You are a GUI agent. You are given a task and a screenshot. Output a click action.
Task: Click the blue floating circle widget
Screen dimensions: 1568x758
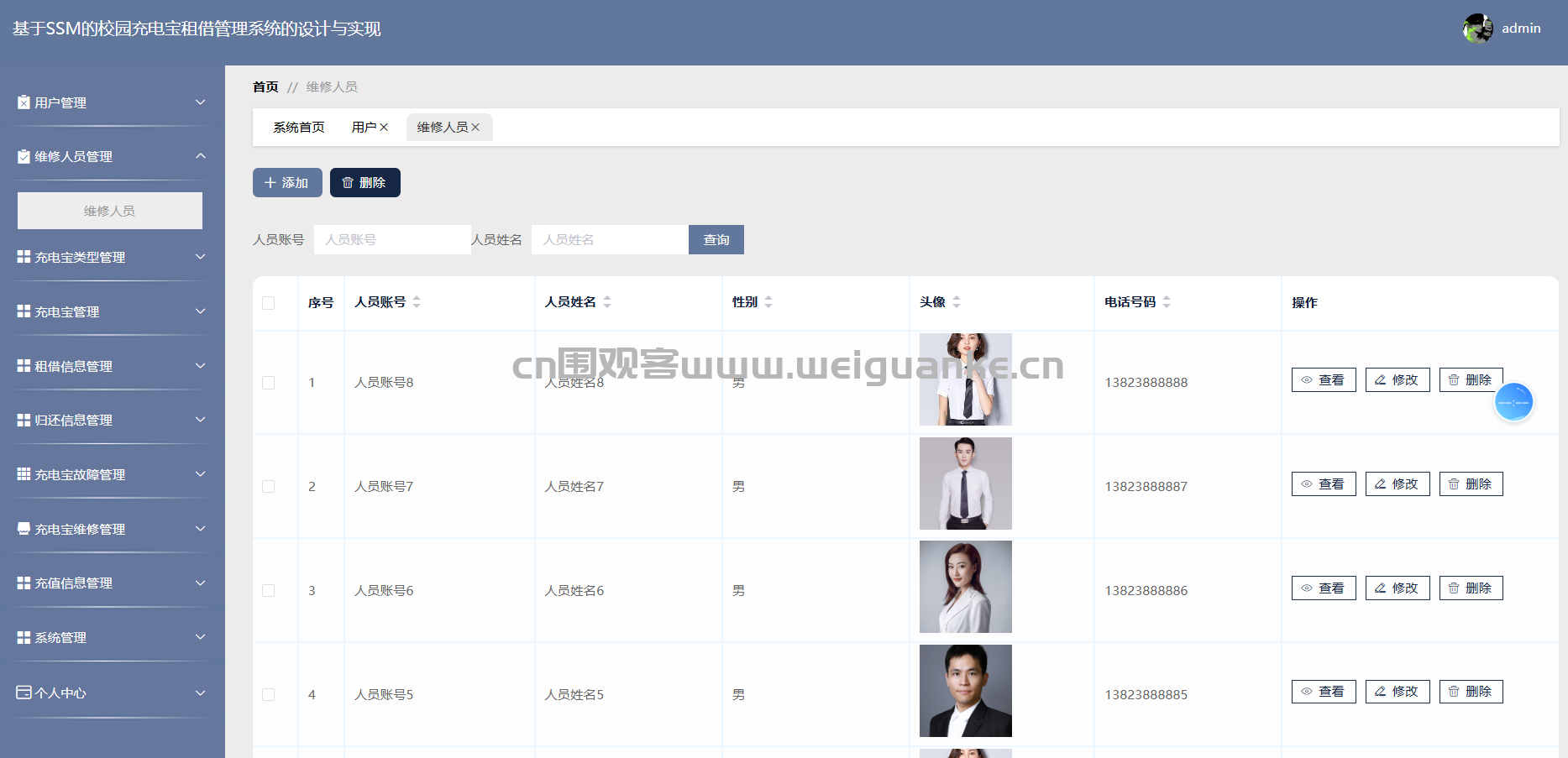pyautogui.click(x=1513, y=402)
